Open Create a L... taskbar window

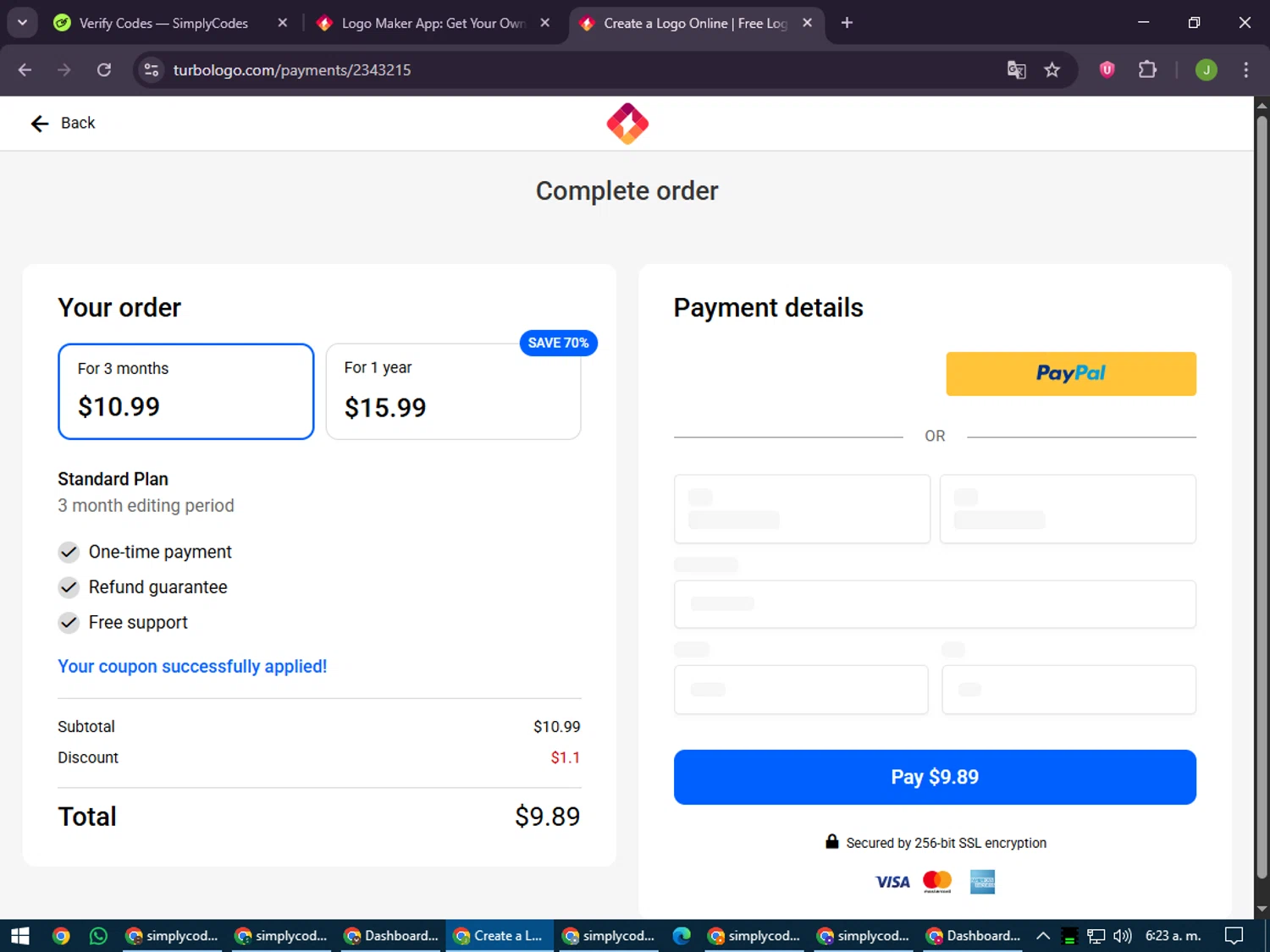coord(500,936)
